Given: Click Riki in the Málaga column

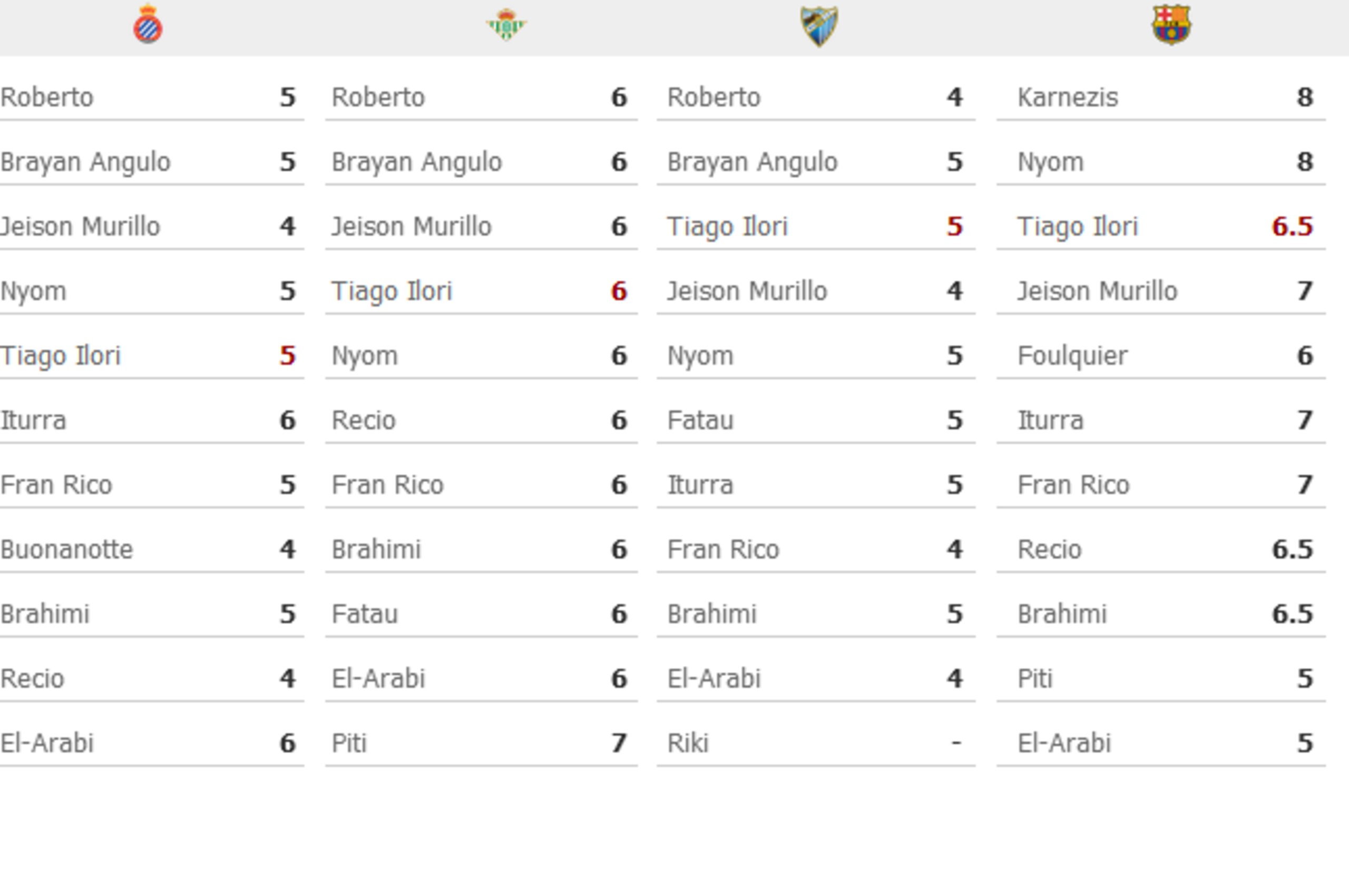Looking at the screenshot, I should click(x=688, y=743).
